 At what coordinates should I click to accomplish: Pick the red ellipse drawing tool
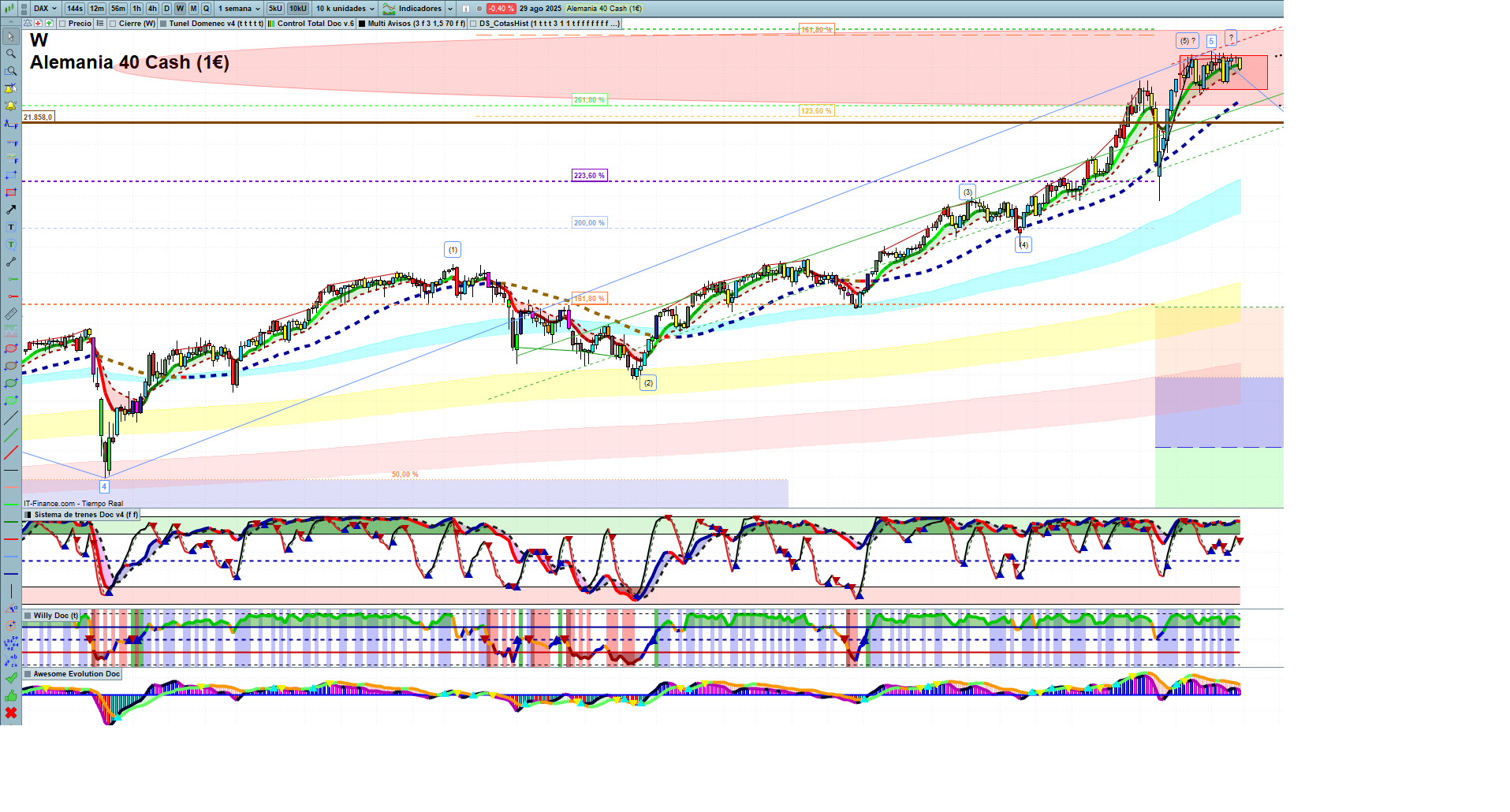pos(11,348)
